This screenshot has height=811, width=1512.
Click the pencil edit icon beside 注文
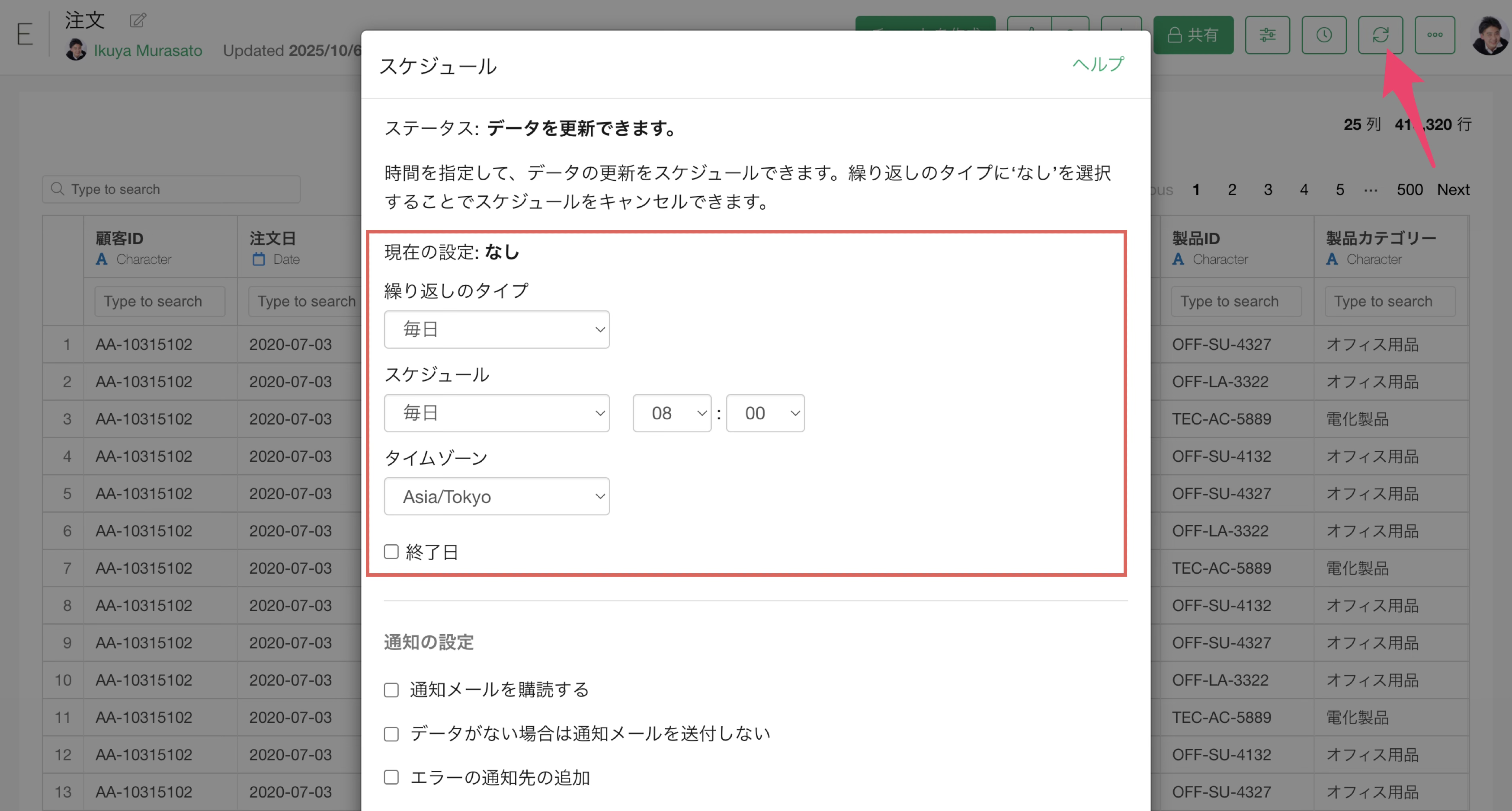[138, 21]
